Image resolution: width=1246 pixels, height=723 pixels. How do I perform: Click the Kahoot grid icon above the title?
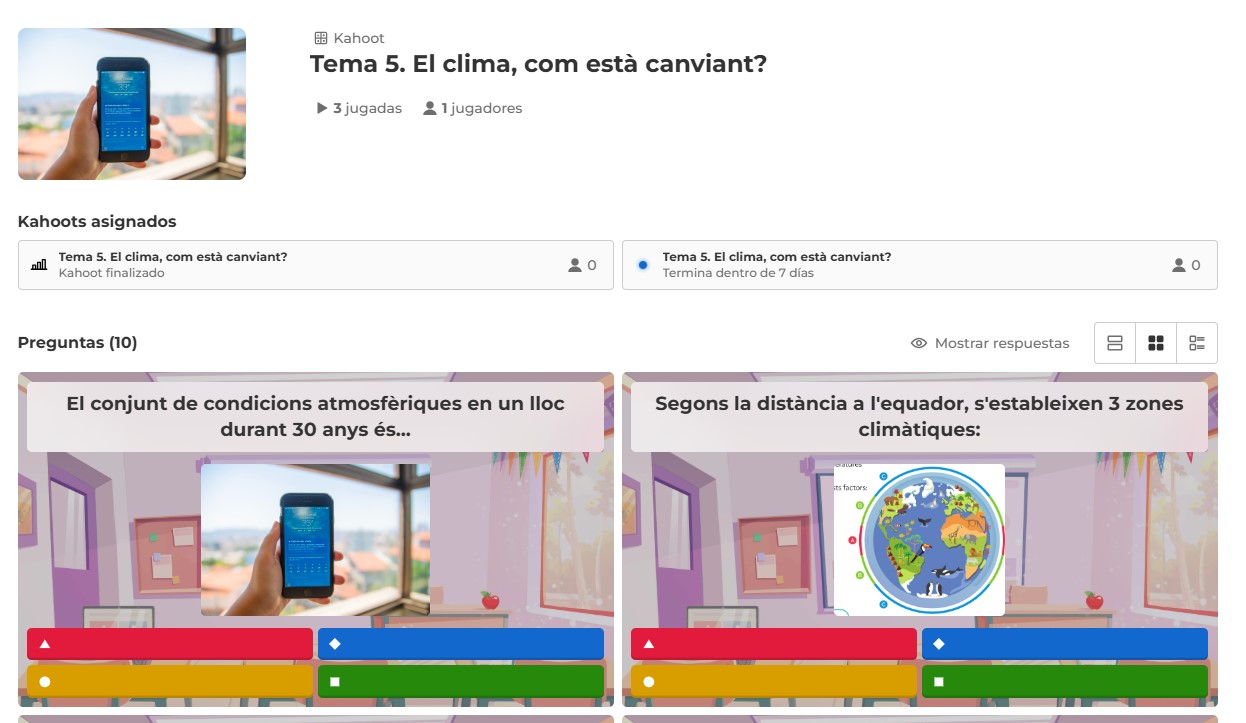[x=320, y=37]
